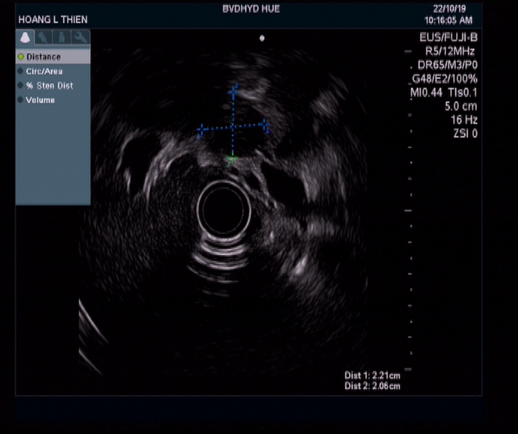Viewport: 518px width, 434px height.
Task: Open the wrench settings tab icon
Action: point(80,37)
